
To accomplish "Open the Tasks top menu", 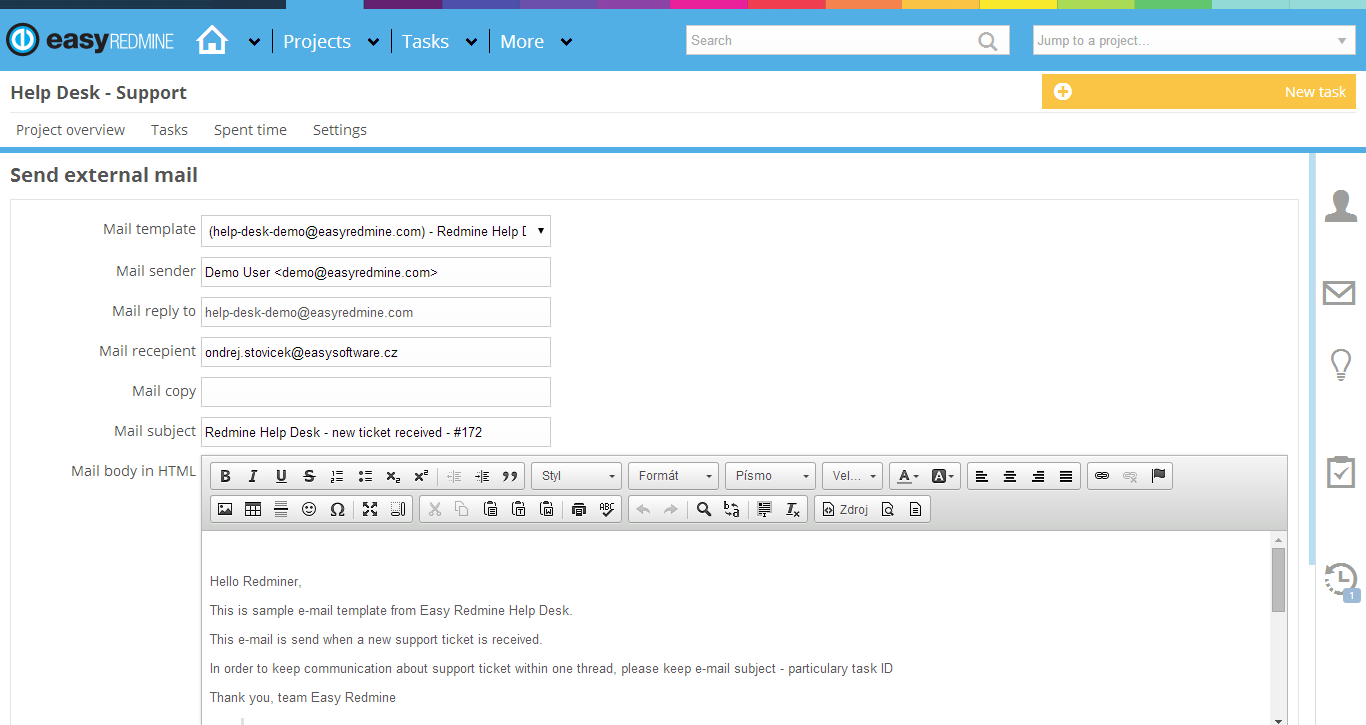I will click(x=425, y=41).
